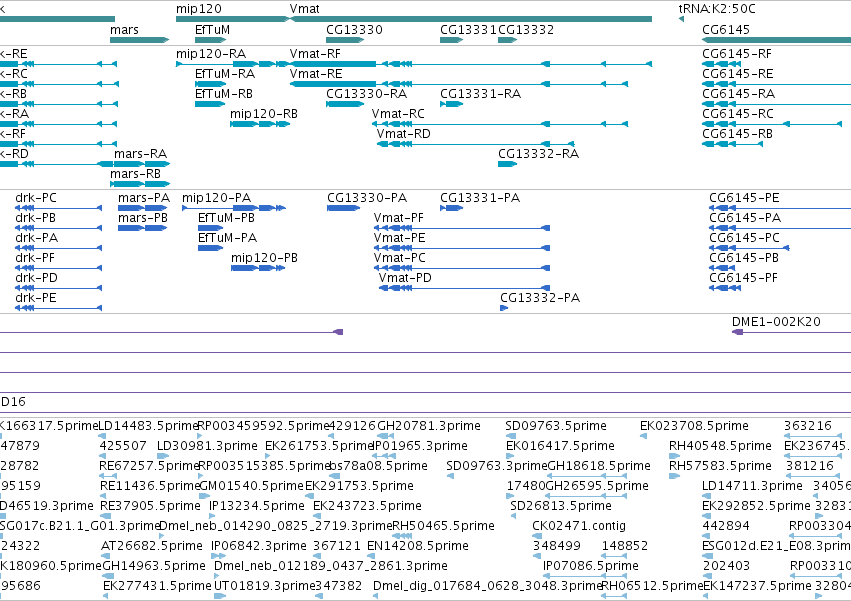
Task: Open the Vmat-RC transcript label
Action: coord(398,114)
